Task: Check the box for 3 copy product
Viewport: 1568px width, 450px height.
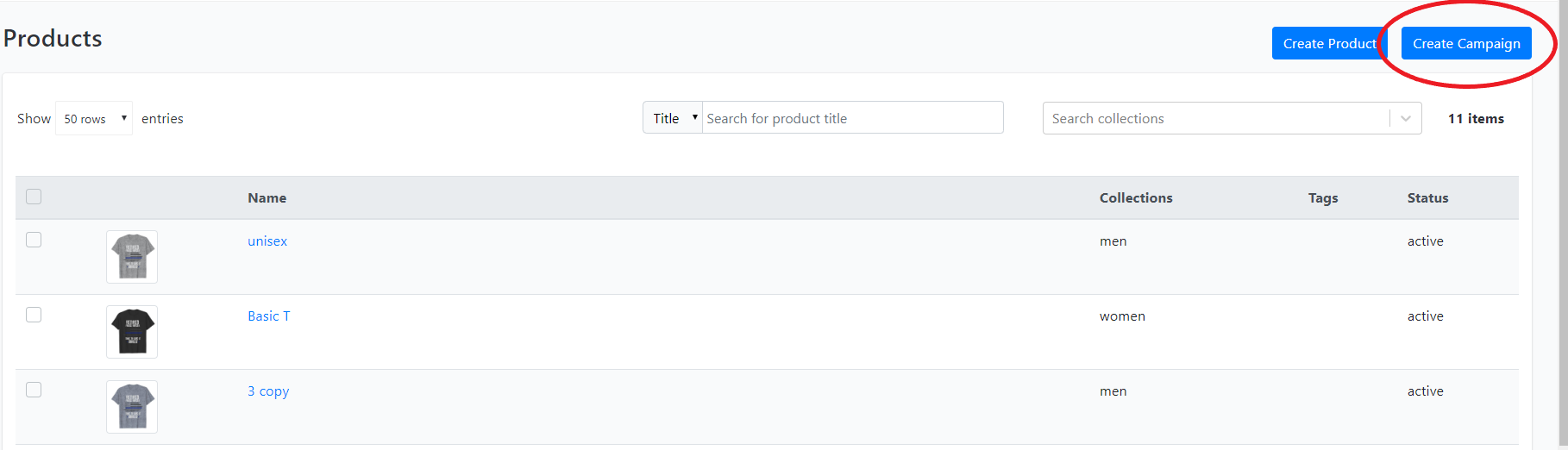Action: click(x=34, y=390)
